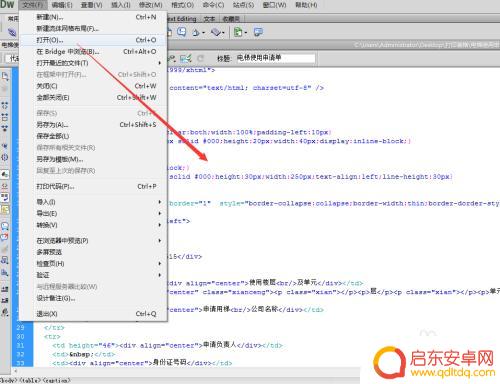Open the script icon dropdown in insert toolbar
This screenshot has width=500, height=384.
tap(218, 32)
